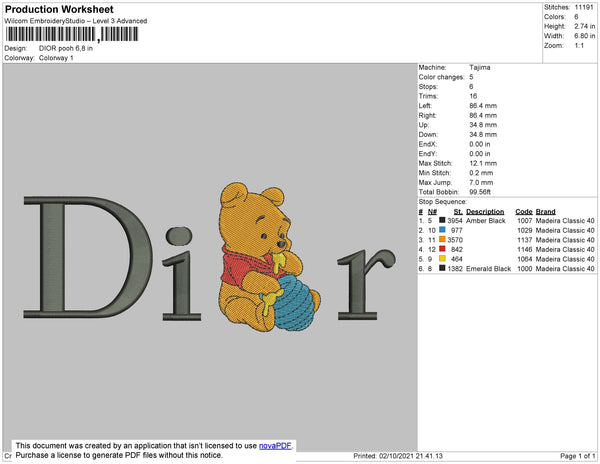Screen dimensions: 600x464
Task: Click the Max Jump value 7.0 mm
Action: pyautogui.click(x=481, y=182)
